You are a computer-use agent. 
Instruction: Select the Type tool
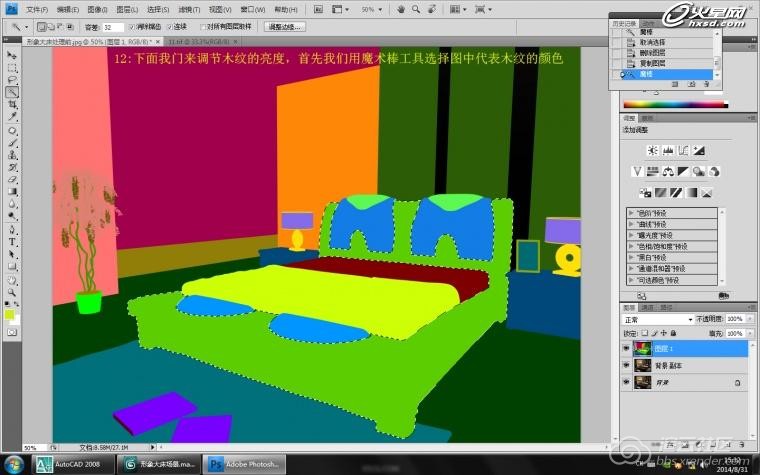point(12,242)
